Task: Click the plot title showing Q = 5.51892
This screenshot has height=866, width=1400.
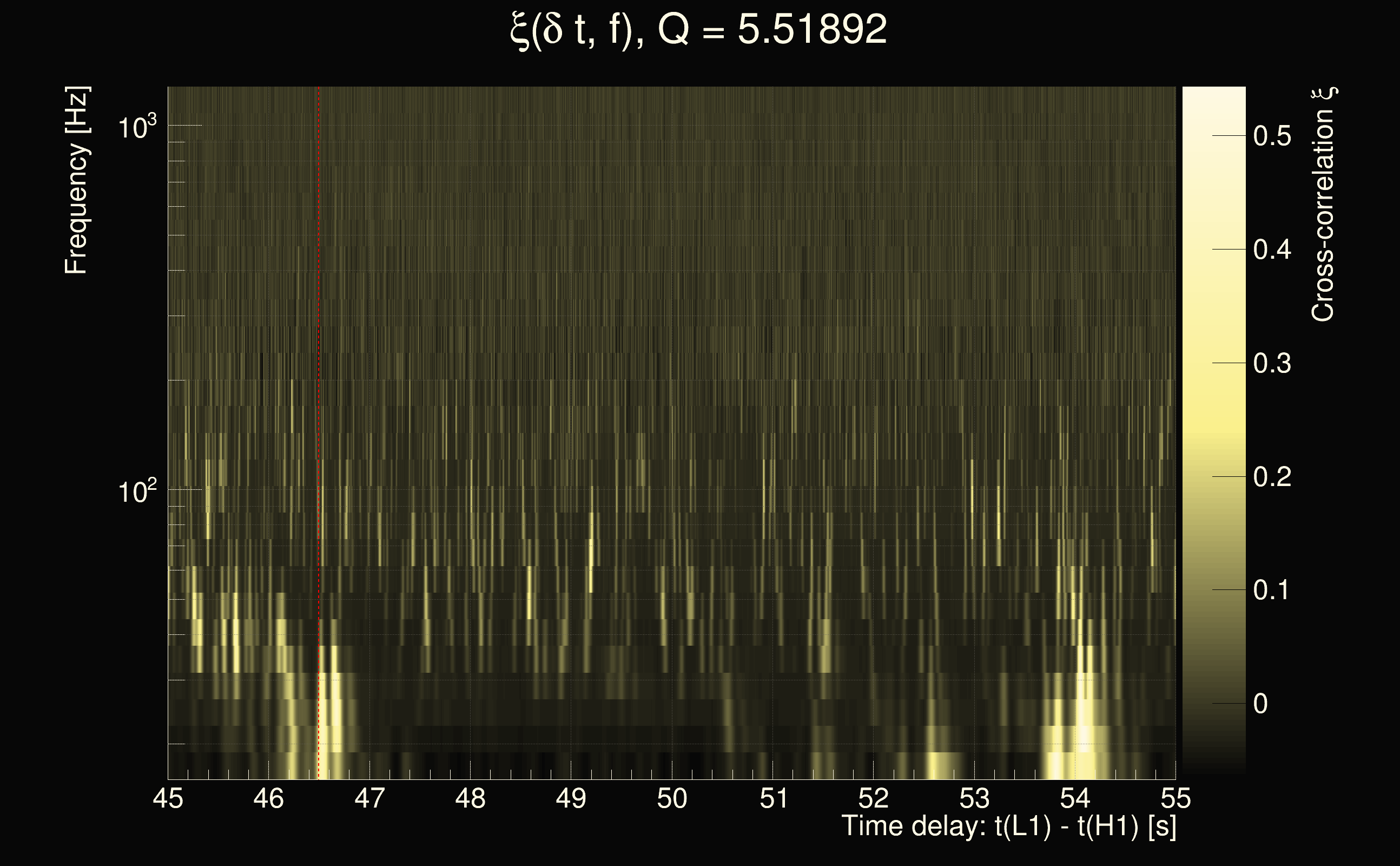Action: click(x=698, y=30)
